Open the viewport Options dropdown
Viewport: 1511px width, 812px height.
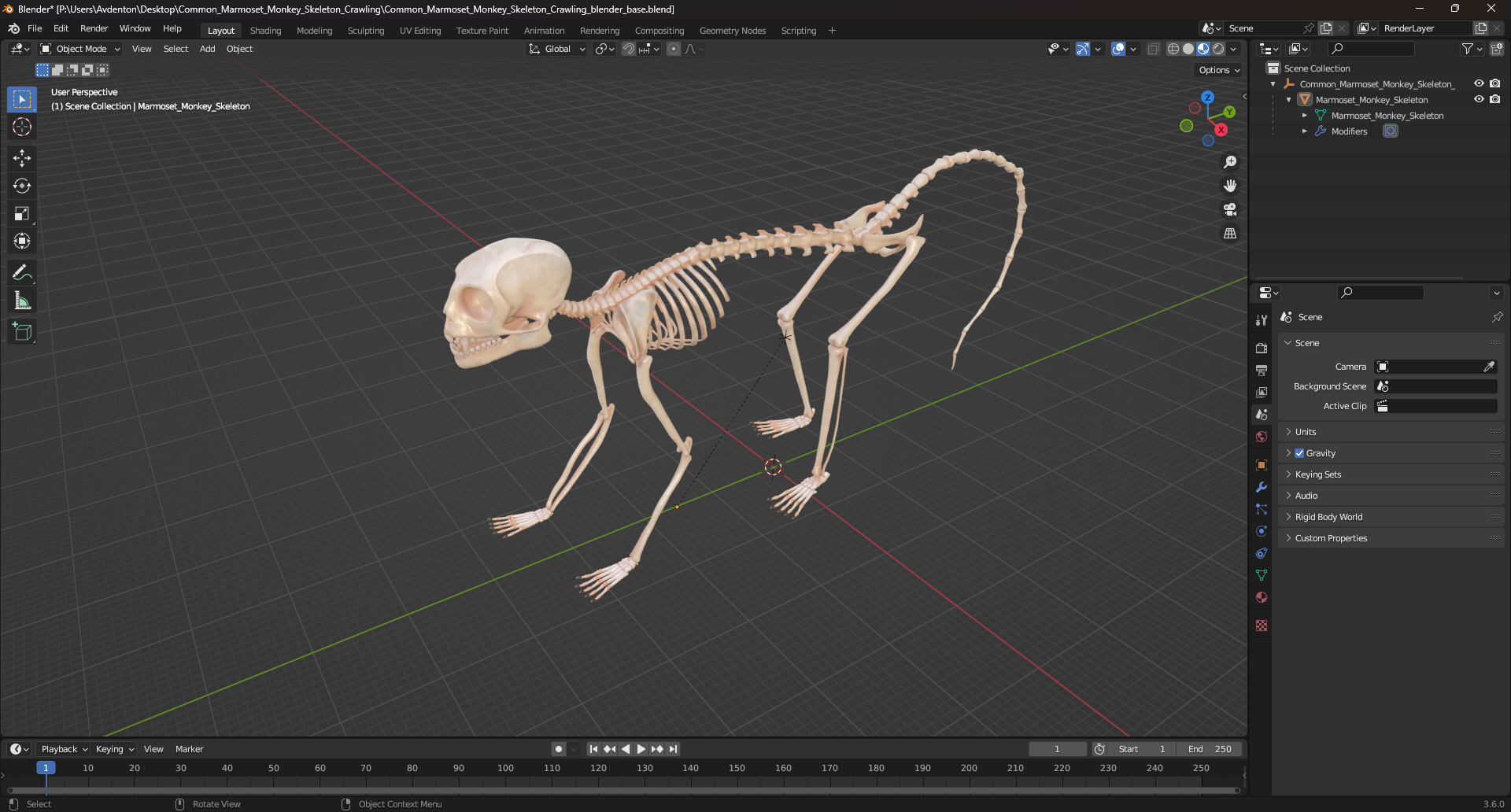click(x=1219, y=70)
